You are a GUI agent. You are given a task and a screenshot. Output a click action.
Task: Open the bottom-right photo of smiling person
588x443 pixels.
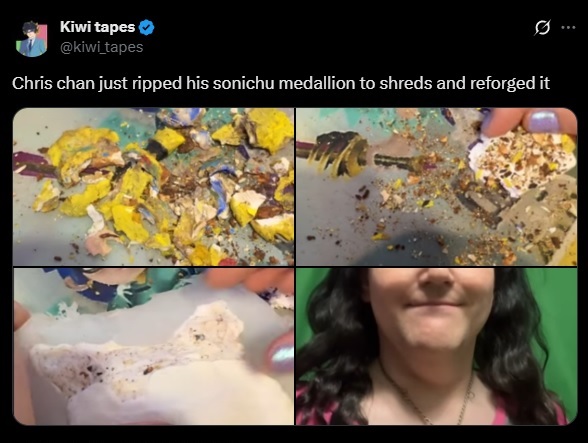coord(436,346)
